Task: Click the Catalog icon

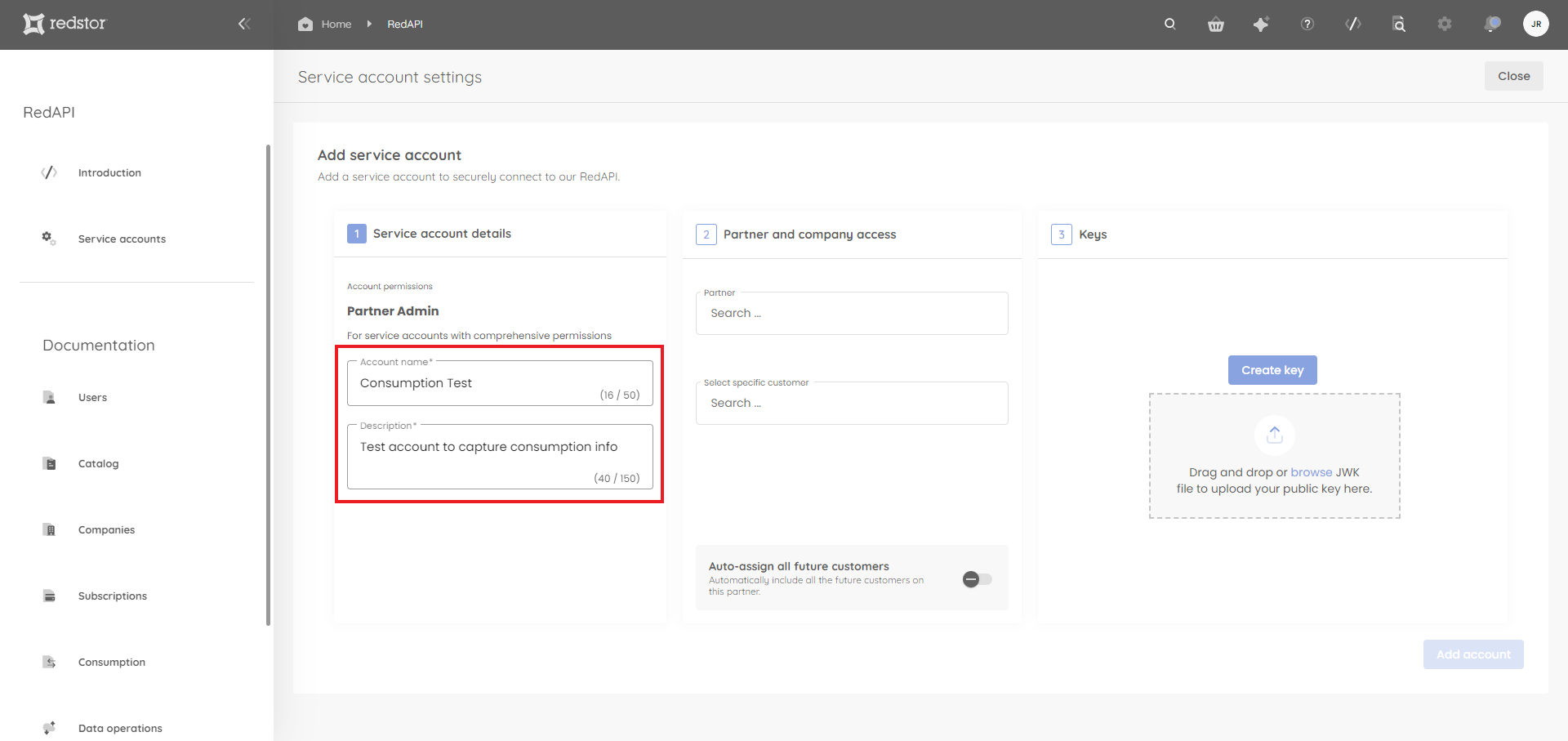Action: tap(49, 463)
